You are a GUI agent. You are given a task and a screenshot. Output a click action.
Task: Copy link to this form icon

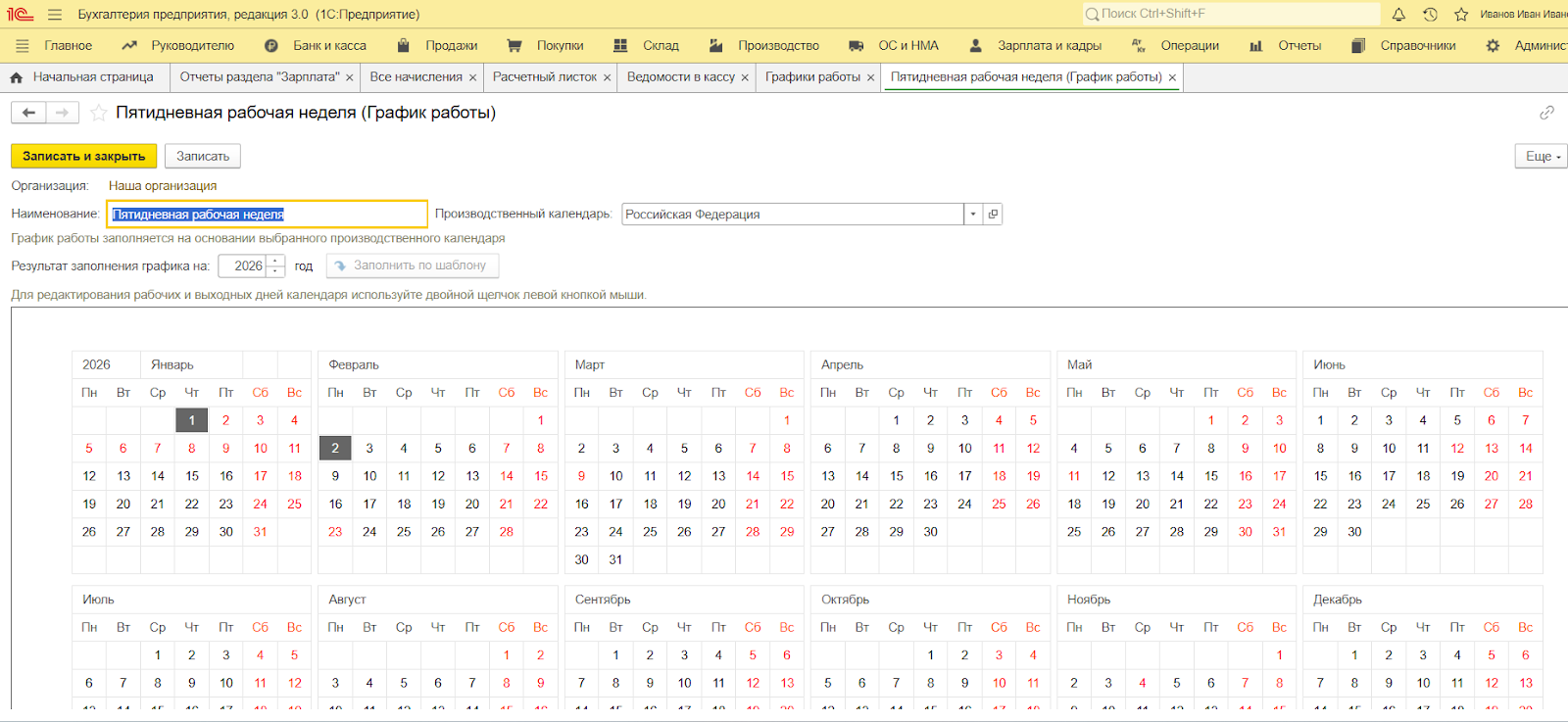coord(1546,113)
